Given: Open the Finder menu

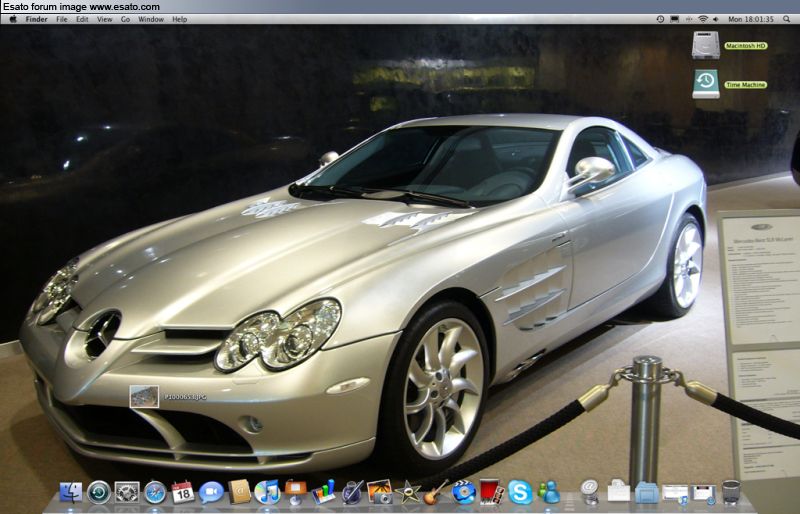Looking at the screenshot, I should coord(36,19).
